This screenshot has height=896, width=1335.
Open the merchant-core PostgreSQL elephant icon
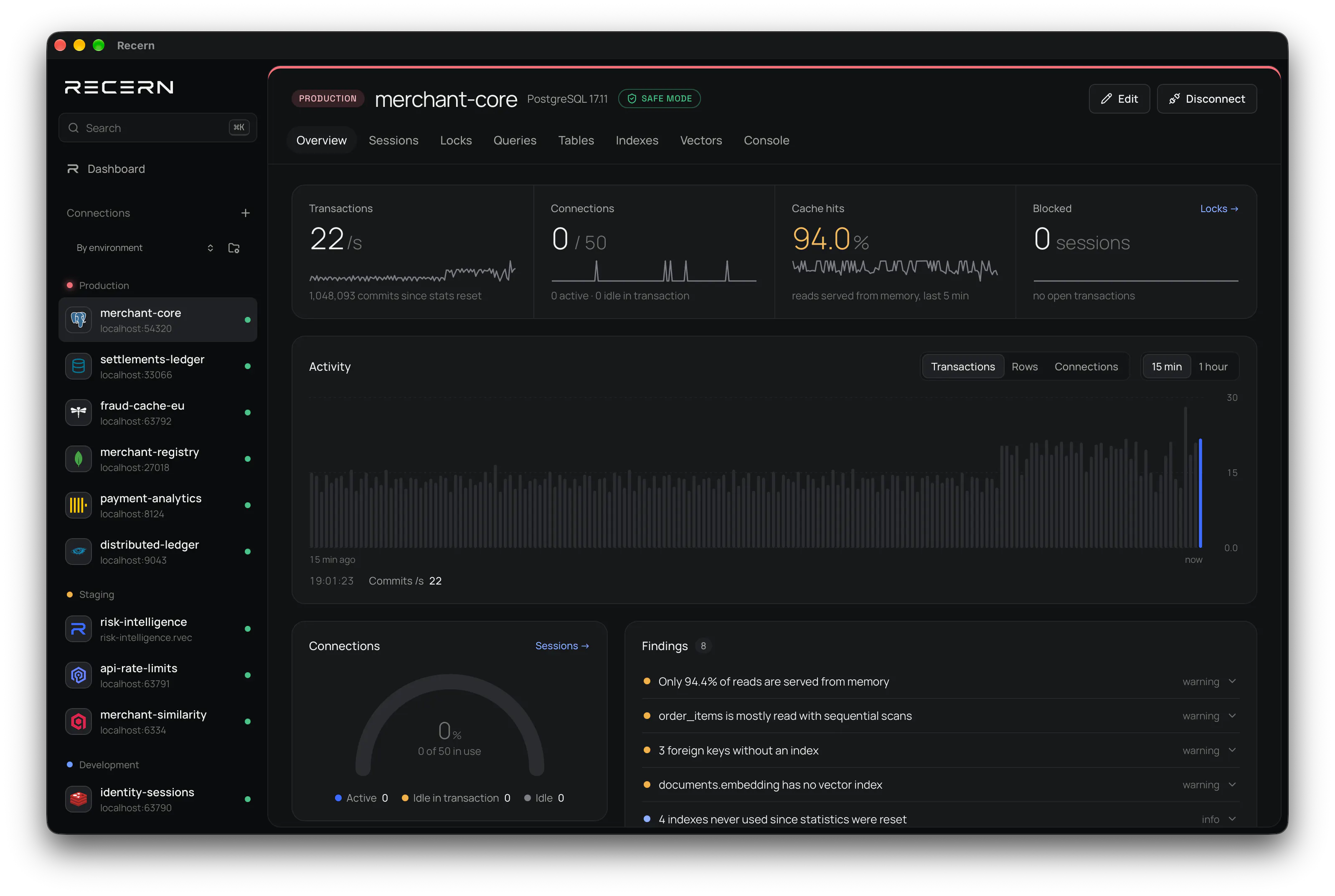click(x=79, y=320)
